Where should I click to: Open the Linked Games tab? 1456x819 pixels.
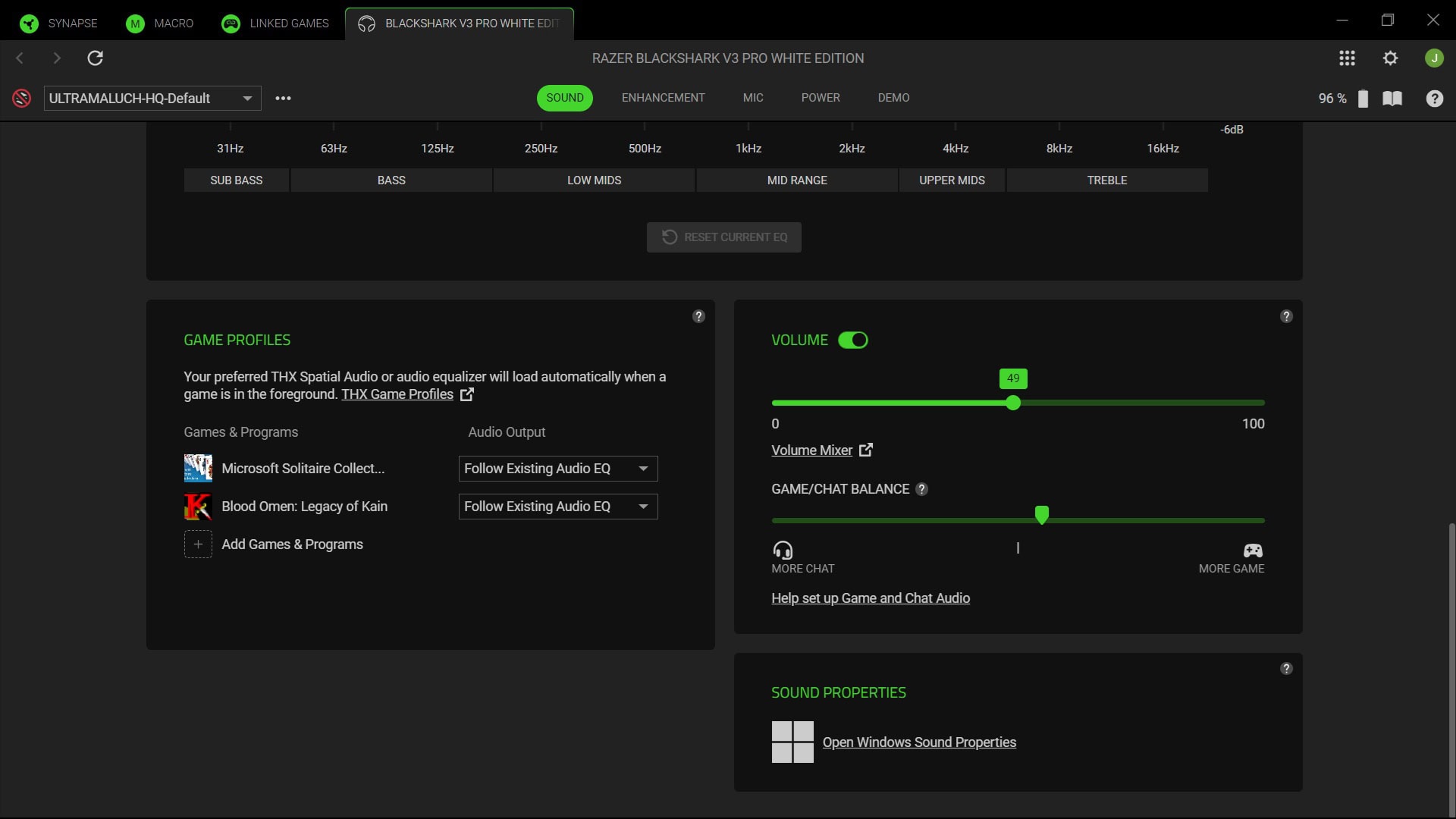[x=275, y=24]
